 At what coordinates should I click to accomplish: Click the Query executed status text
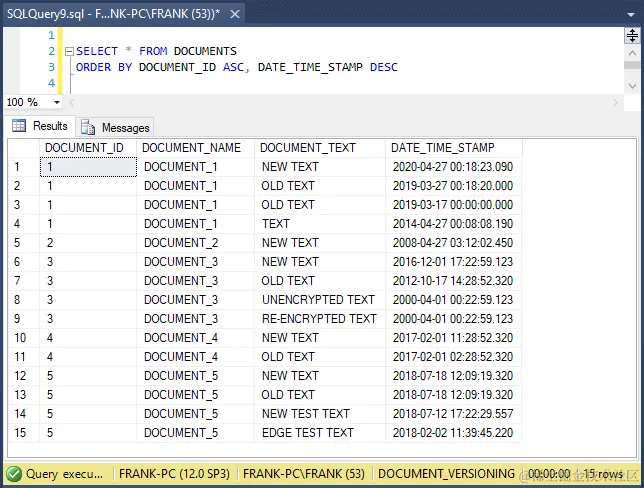click(64, 474)
